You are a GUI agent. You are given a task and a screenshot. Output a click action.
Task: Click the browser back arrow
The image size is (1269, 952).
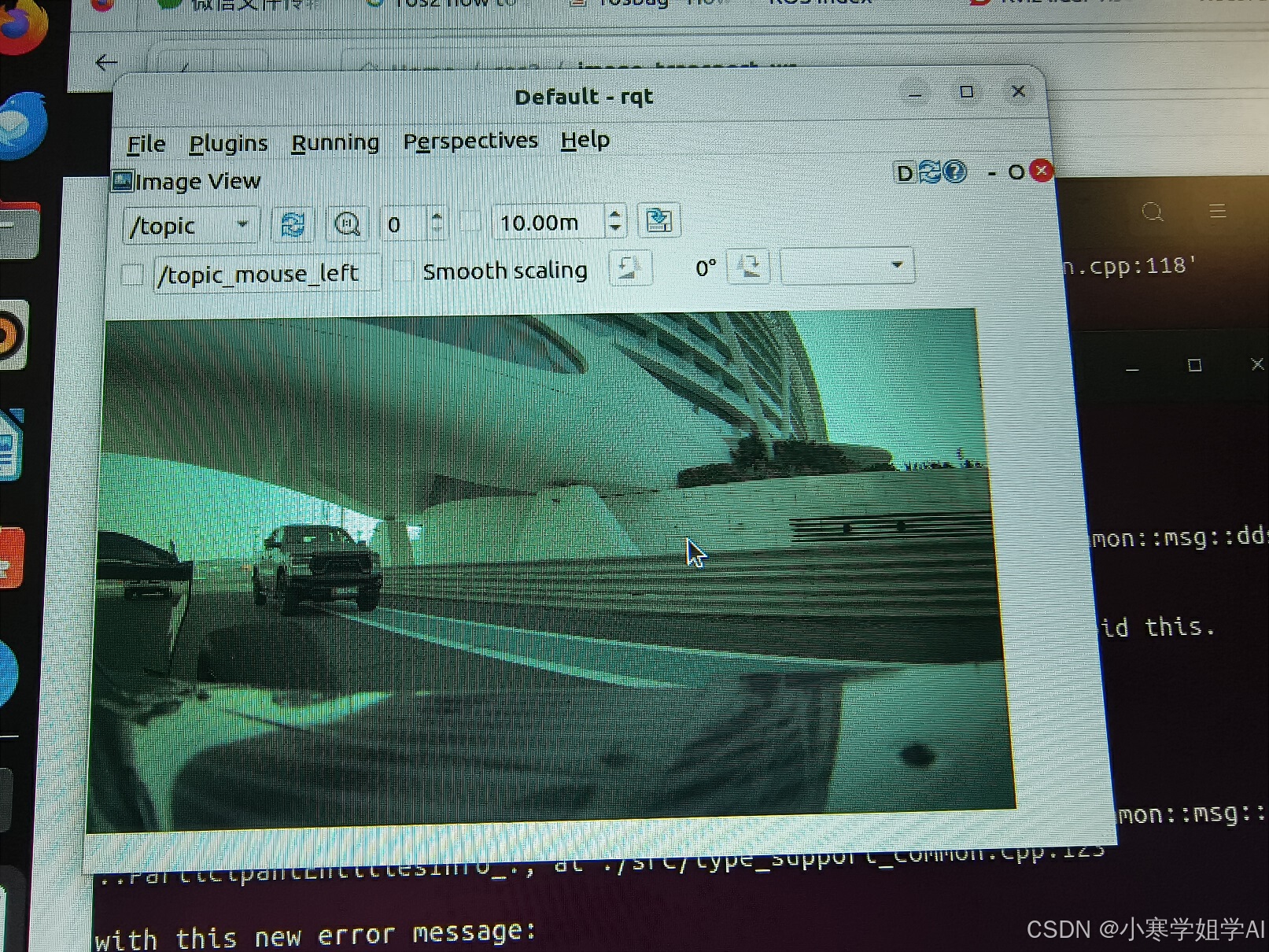pyautogui.click(x=106, y=63)
